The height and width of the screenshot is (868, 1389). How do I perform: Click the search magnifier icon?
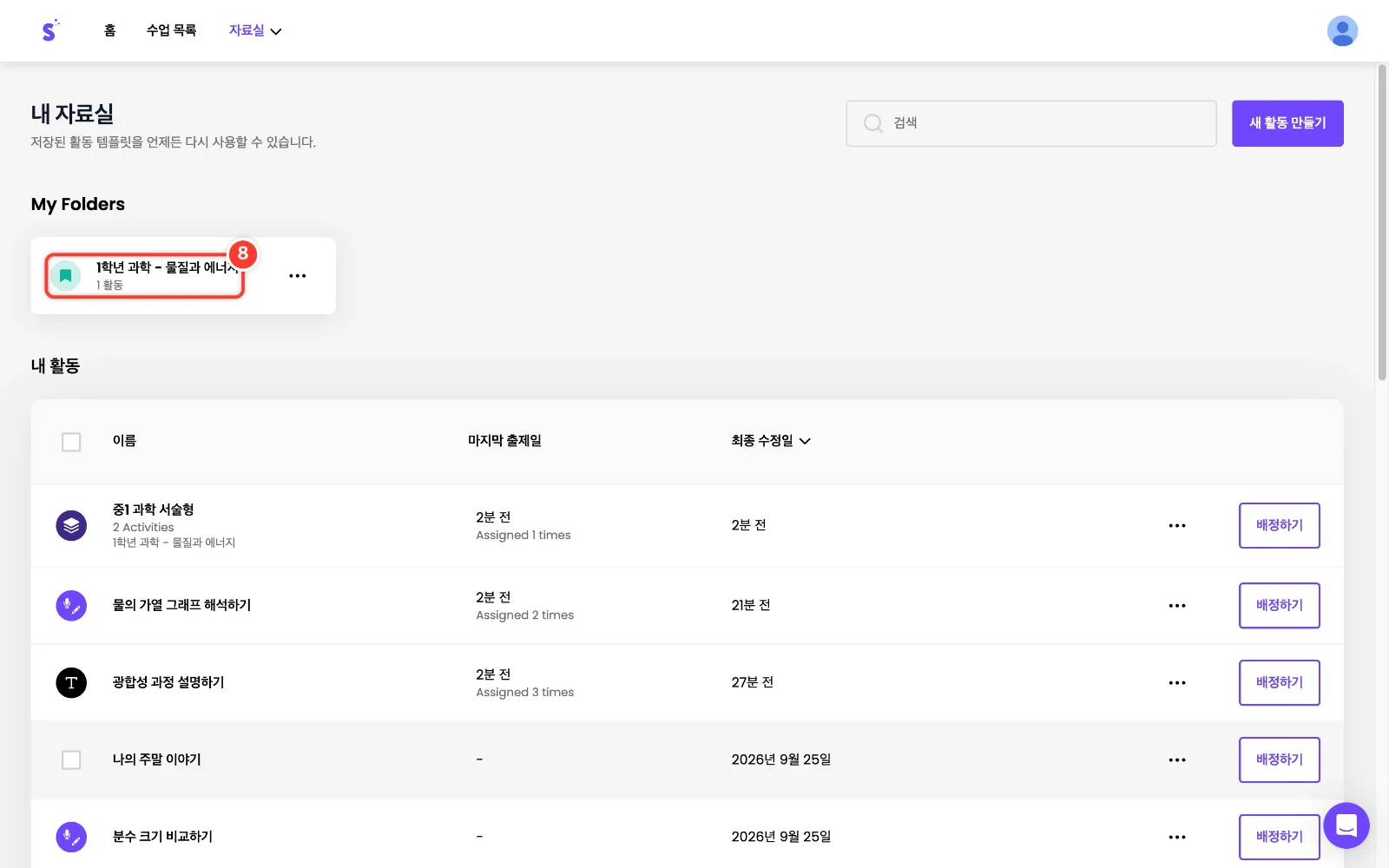[x=872, y=123]
